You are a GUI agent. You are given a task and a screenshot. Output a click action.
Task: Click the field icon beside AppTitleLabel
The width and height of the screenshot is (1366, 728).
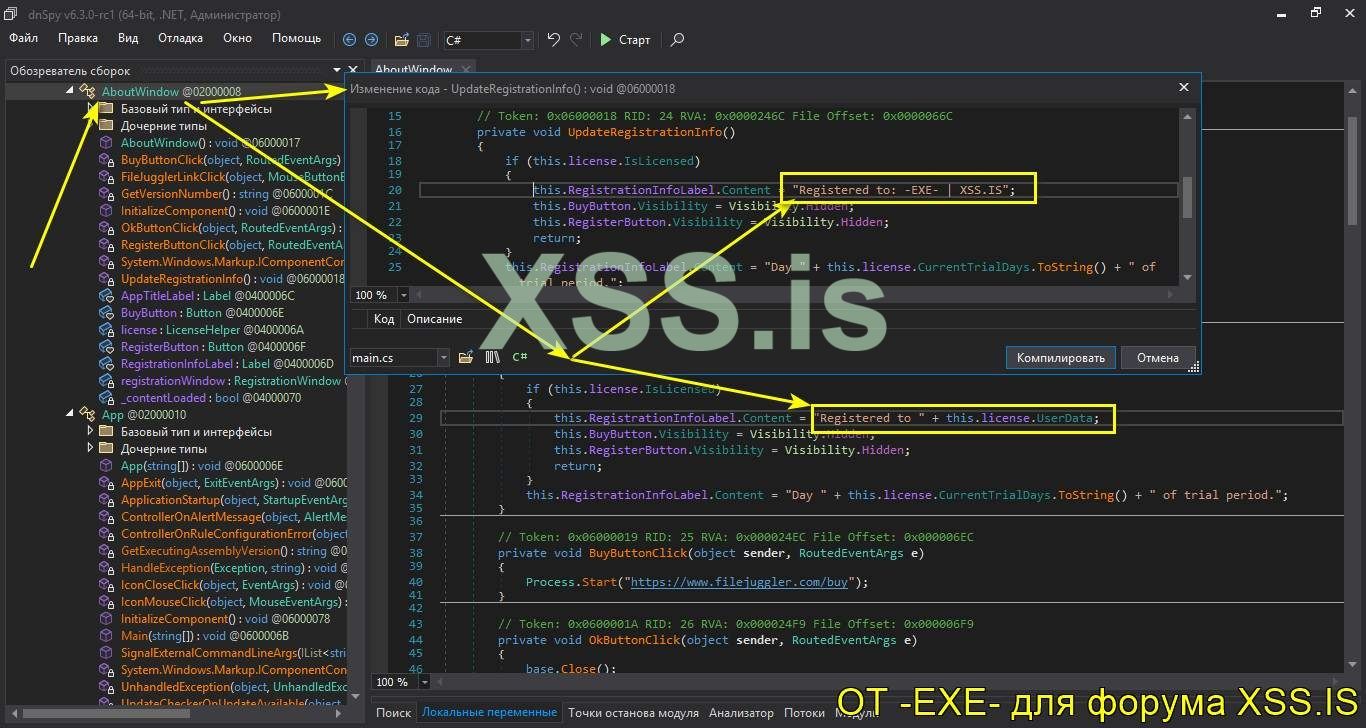(x=106, y=296)
